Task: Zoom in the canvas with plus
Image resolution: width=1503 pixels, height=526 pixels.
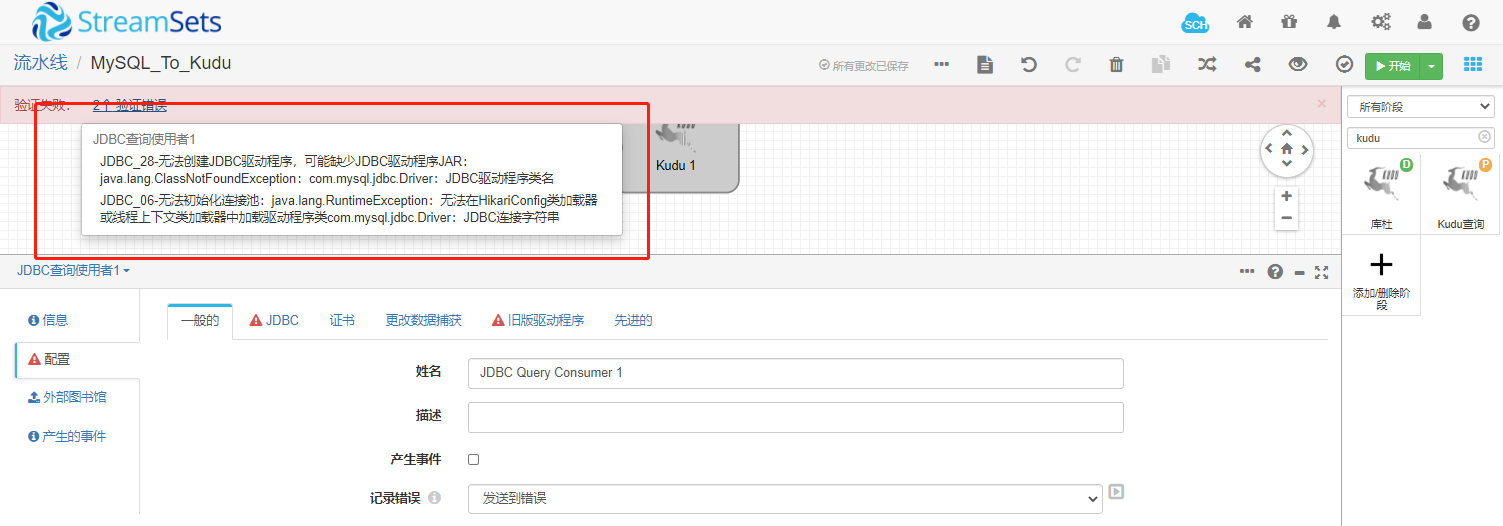Action: coord(1286,196)
